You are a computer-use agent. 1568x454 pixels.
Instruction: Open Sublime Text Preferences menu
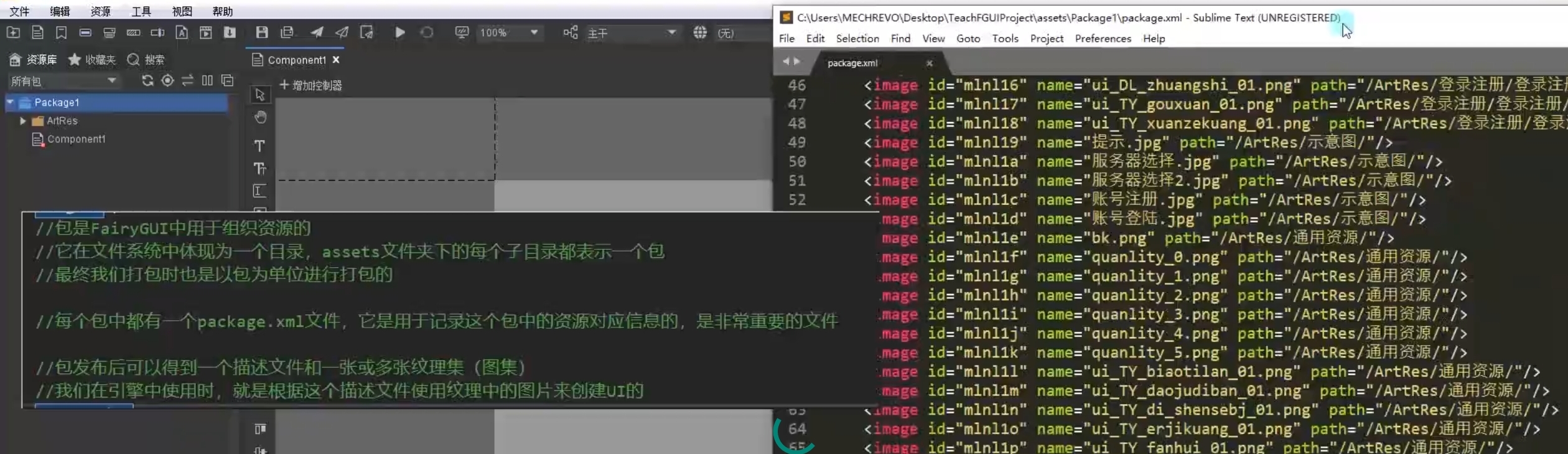pyautogui.click(x=1103, y=39)
